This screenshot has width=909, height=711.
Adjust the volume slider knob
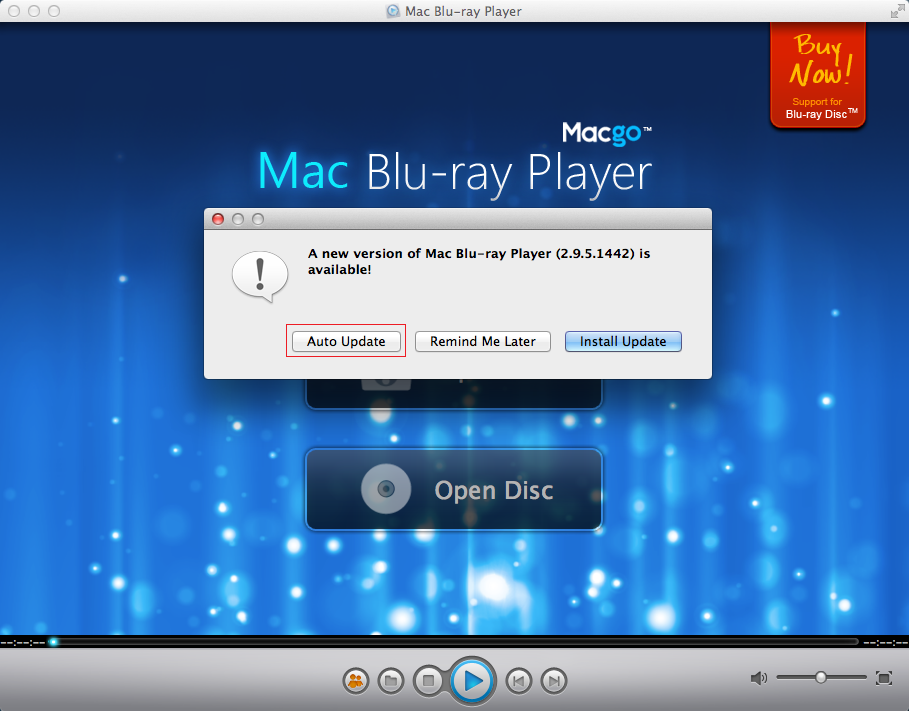(x=820, y=677)
